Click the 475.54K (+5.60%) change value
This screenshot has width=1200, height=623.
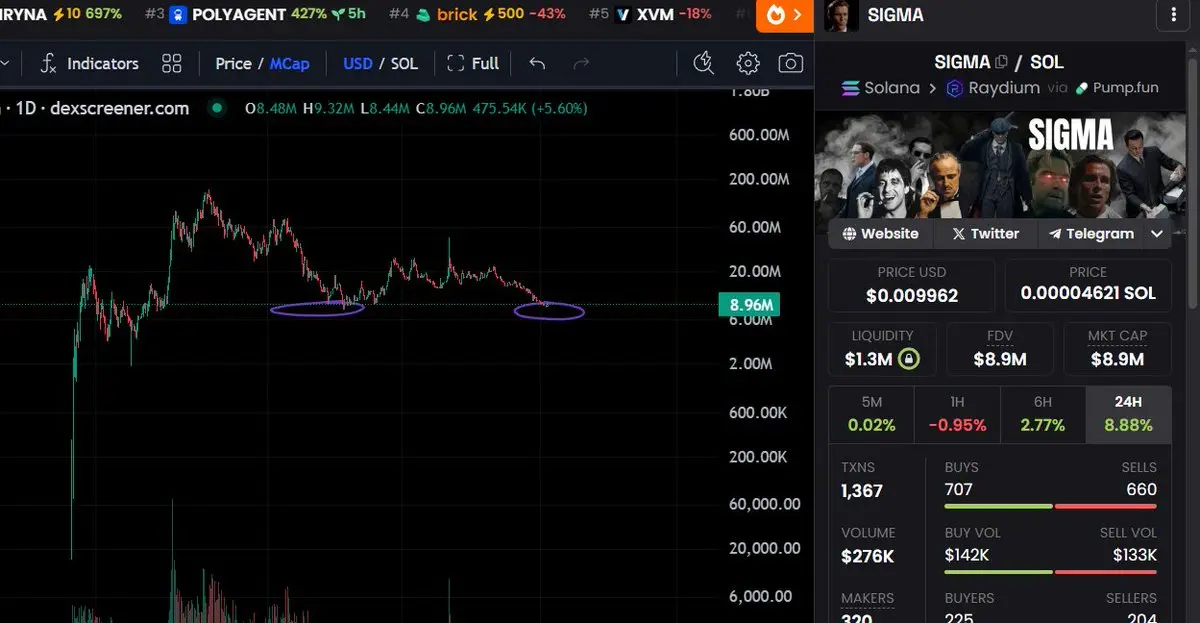coord(530,108)
